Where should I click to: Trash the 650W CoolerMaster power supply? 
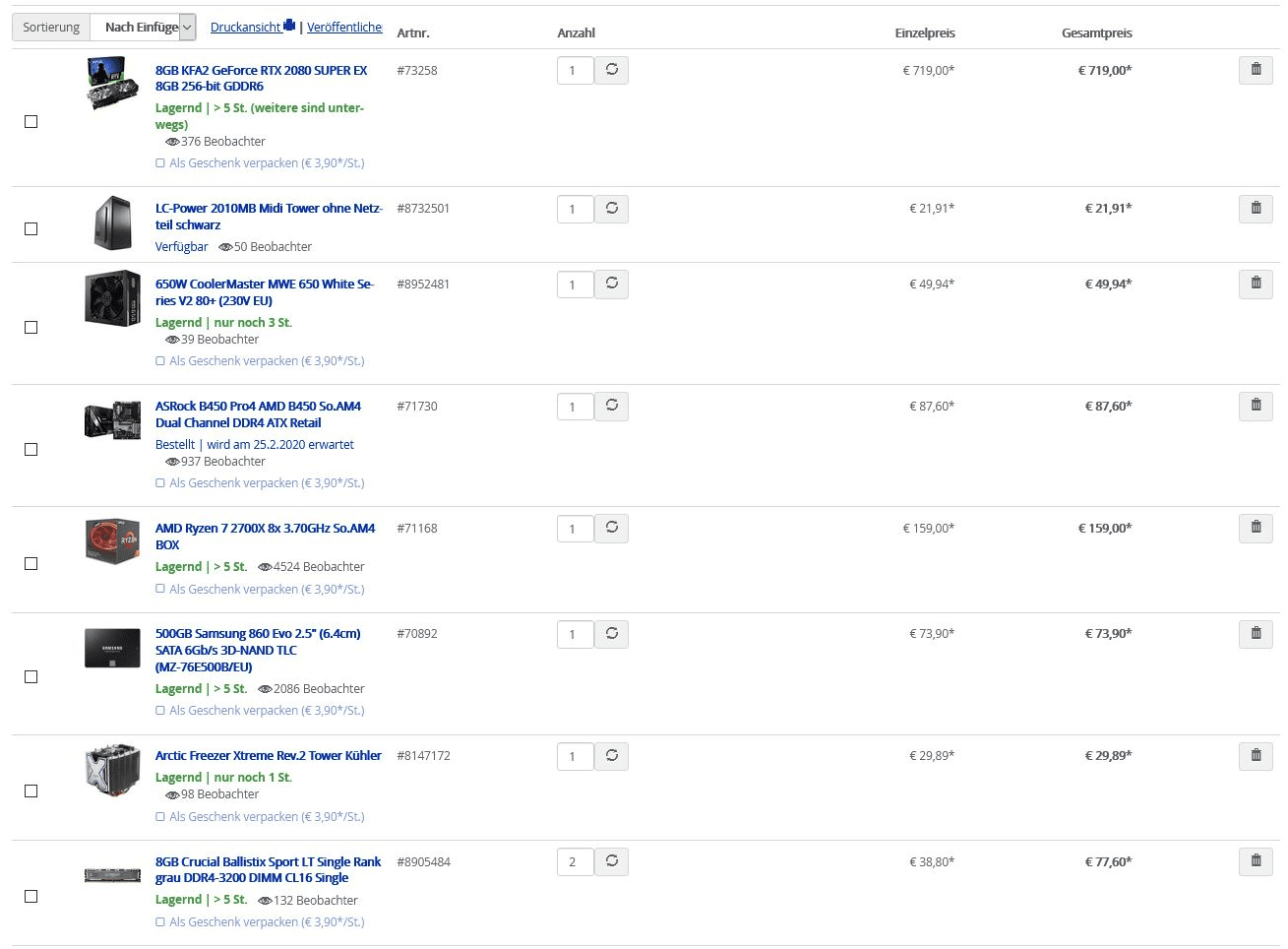coord(1256,284)
